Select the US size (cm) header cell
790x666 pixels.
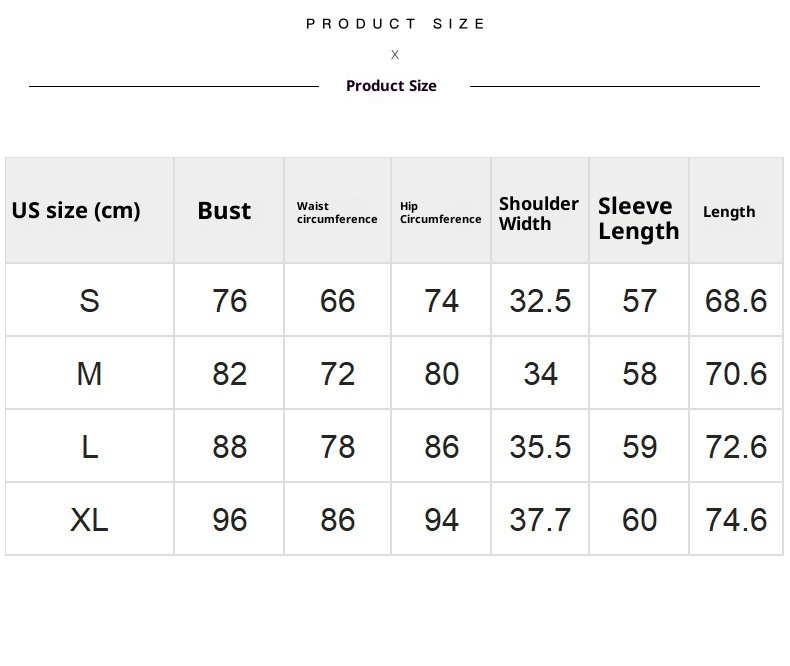(x=76, y=211)
